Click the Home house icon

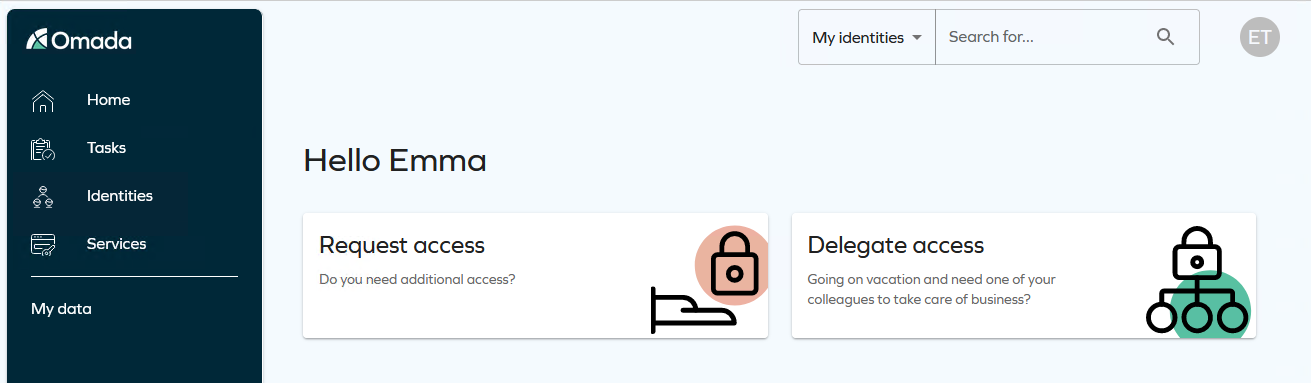click(x=43, y=100)
